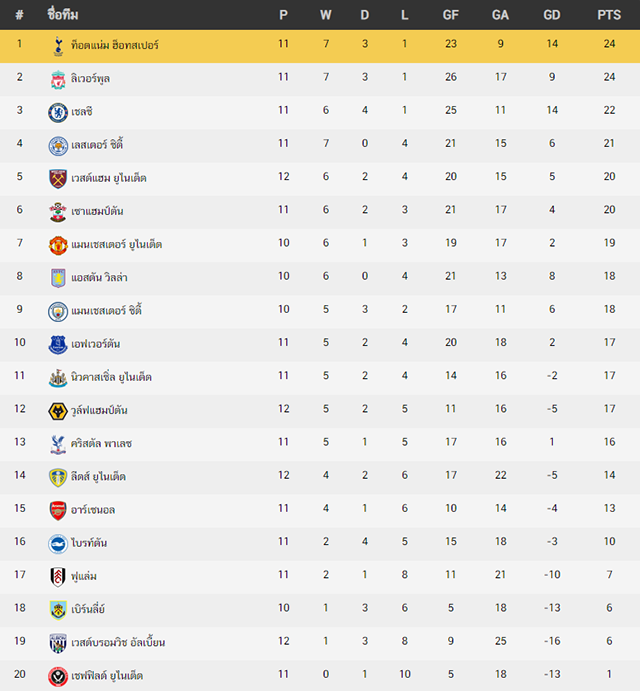Sort table by PTS column header
This screenshot has width=640, height=691.
tap(609, 15)
